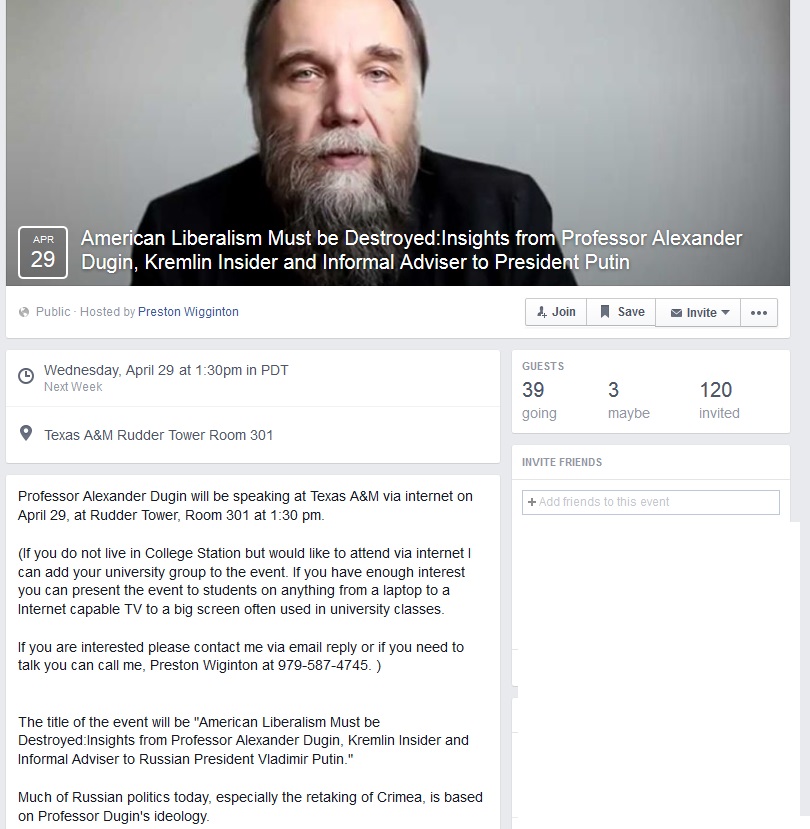This screenshot has width=810, height=829.
Task: View the 120 invited guests list
Action: (x=719, y=400)
